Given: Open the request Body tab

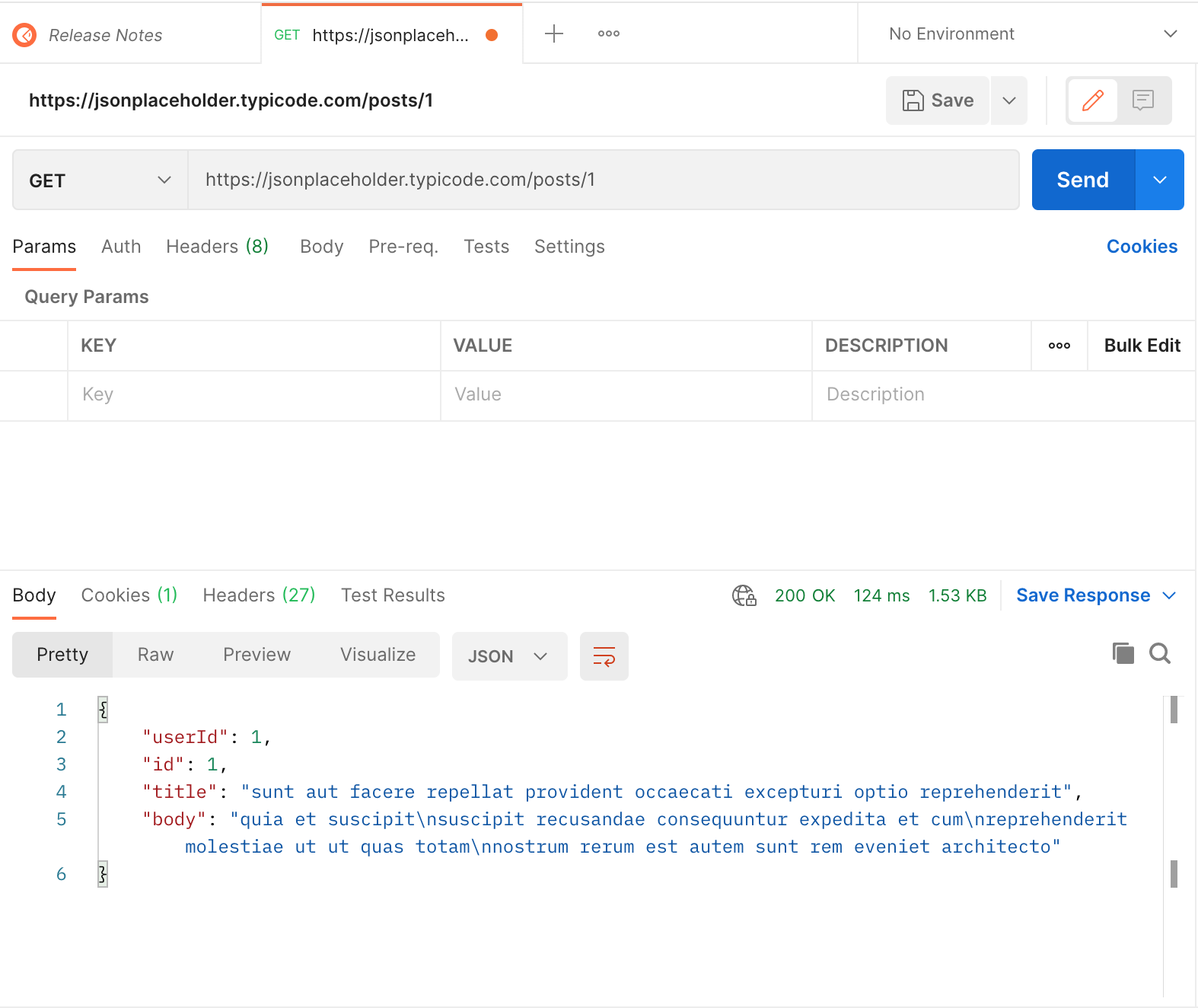Looking at the screenshot, I should pos(321,247).
